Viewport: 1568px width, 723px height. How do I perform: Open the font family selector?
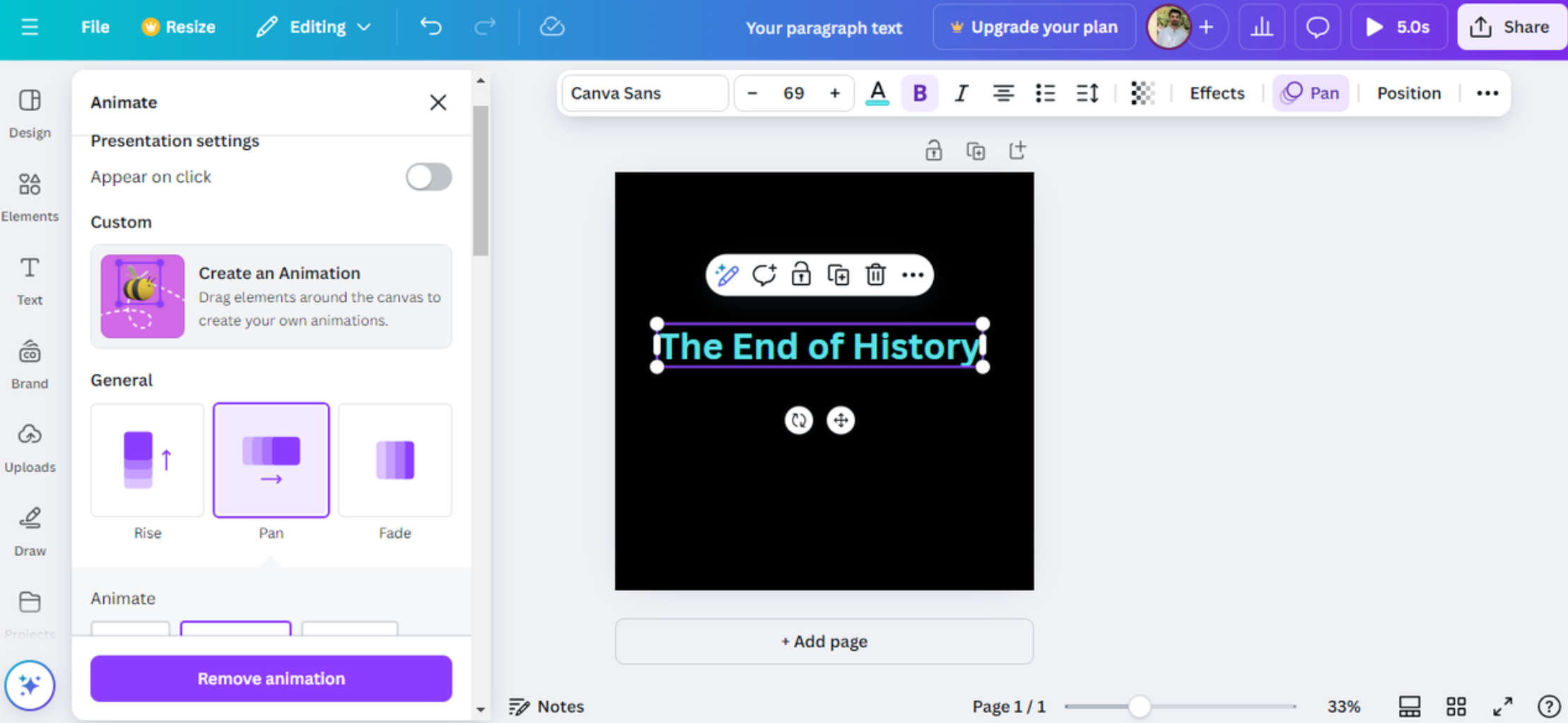click(x=643, y=93)
